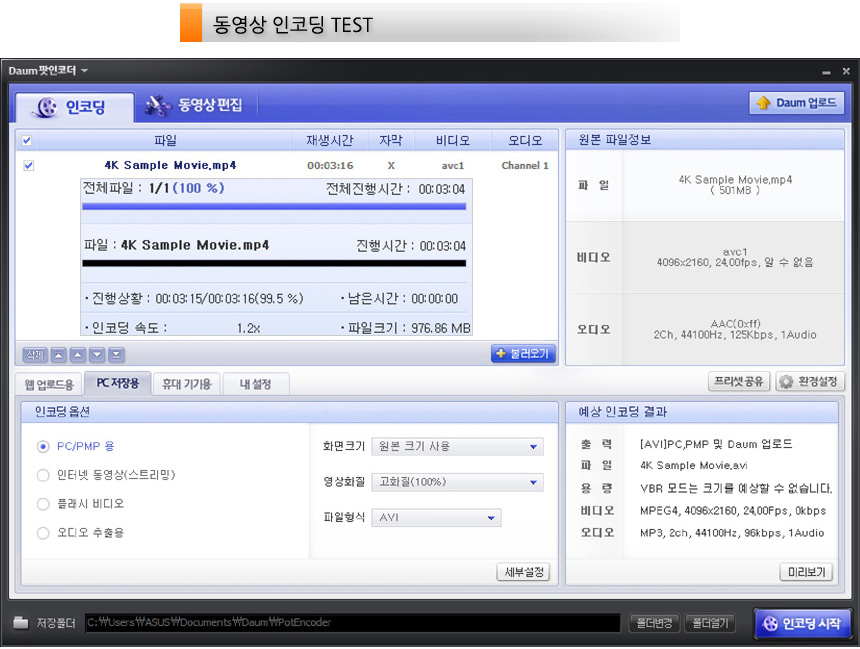Click the 저장폴더 path field

(x=350, y=622)
